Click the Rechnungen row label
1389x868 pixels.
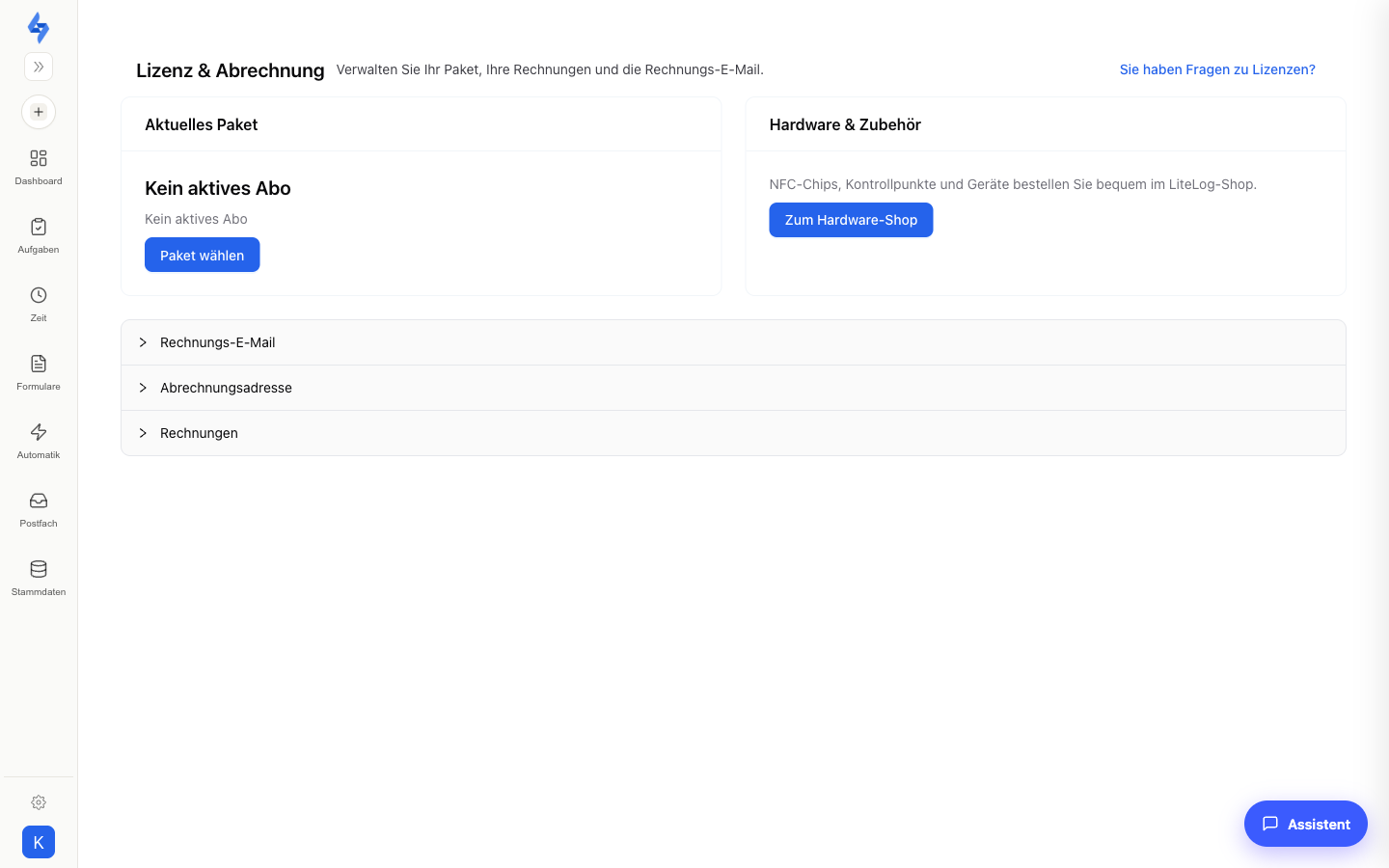pos(199,433)
